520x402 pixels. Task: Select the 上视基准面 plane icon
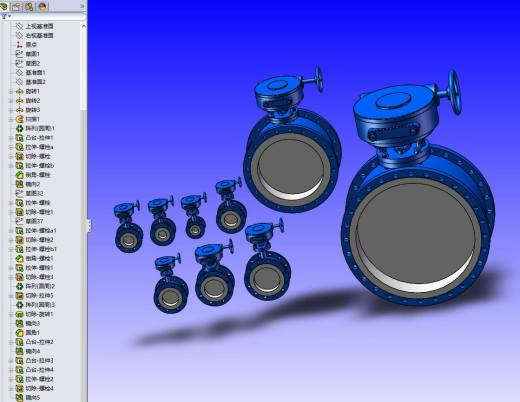coord(19,26)
